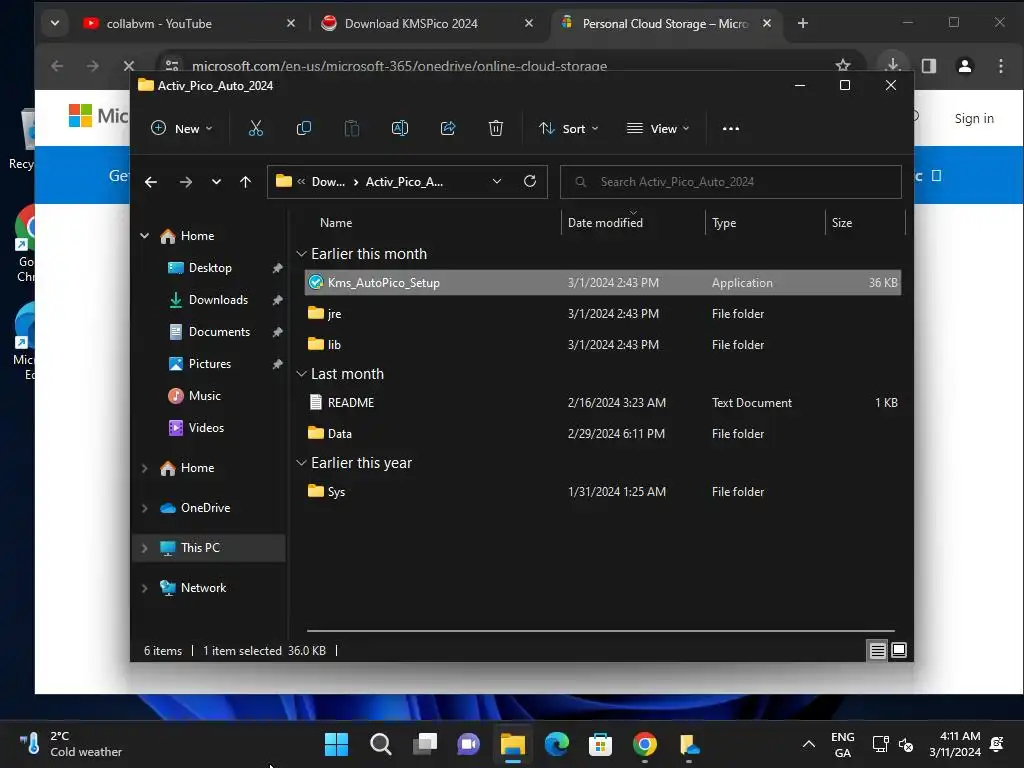This screenshot has width=1024, height=768.
Task: Open Chat from the taskbar
Action: pos(468,744)
